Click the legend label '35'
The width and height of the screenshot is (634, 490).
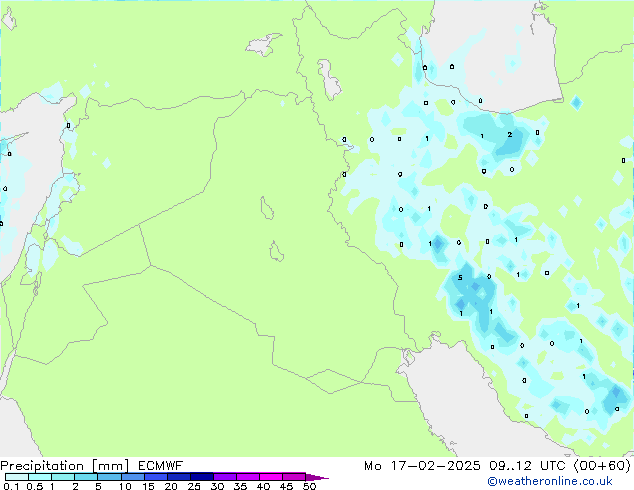240,486
